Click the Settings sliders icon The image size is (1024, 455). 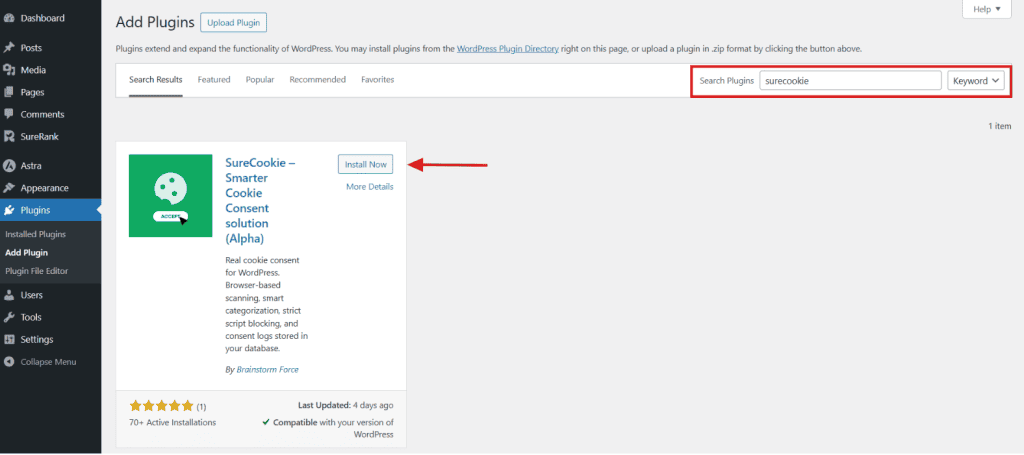[9, 339]
